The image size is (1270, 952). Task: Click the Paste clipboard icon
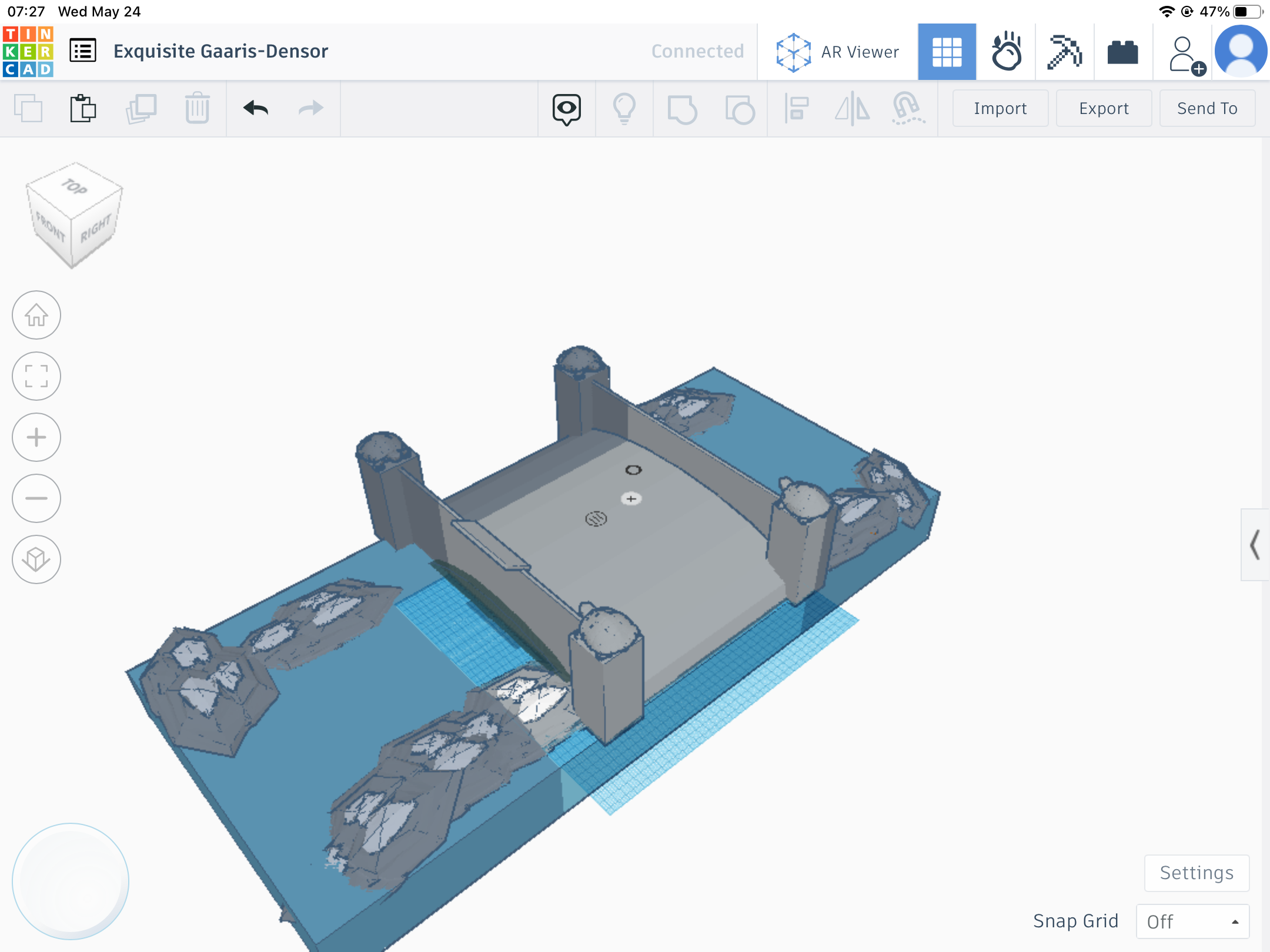coord(83,108)
